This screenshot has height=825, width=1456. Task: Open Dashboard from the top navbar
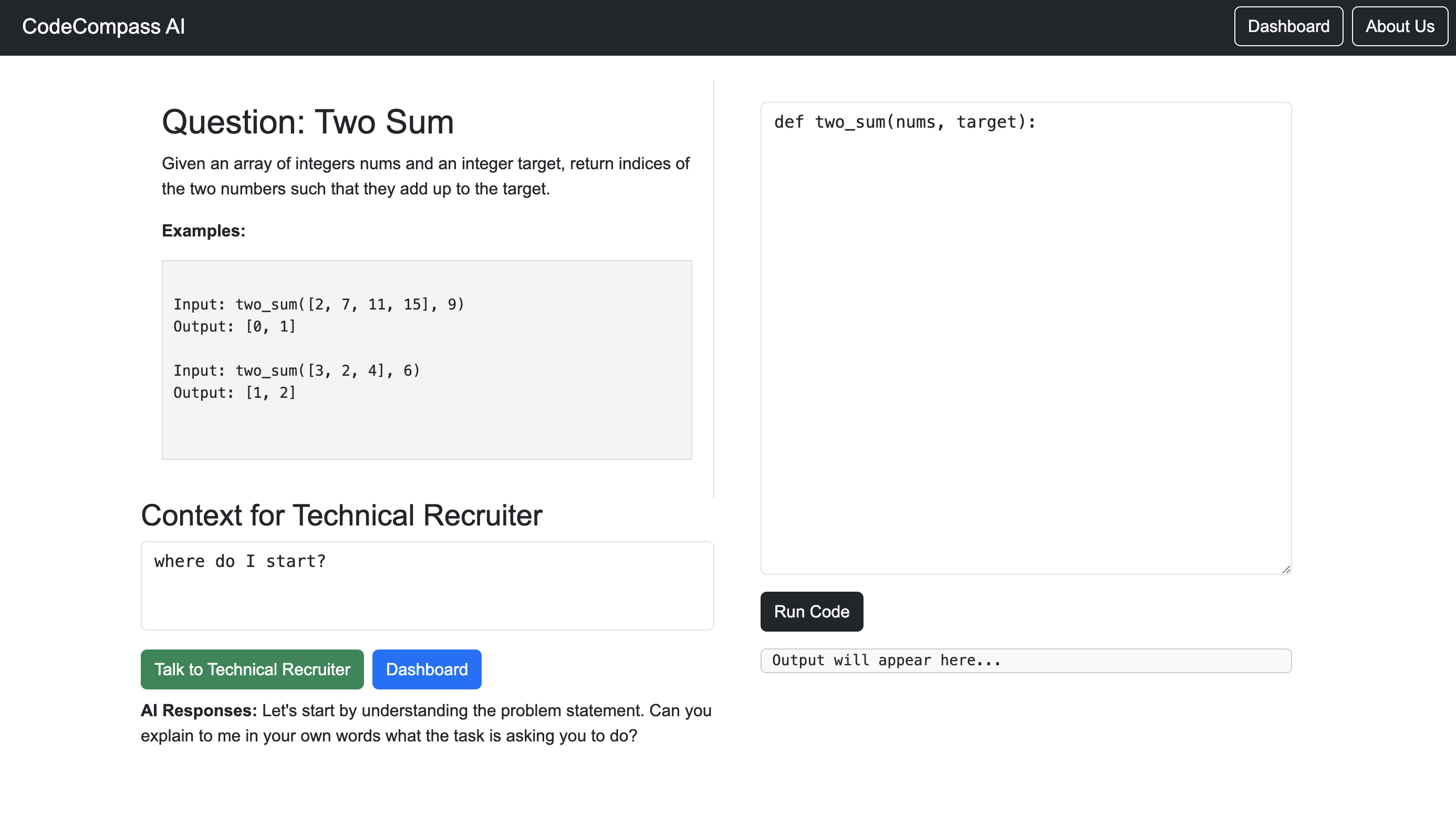coord(1288,27)
